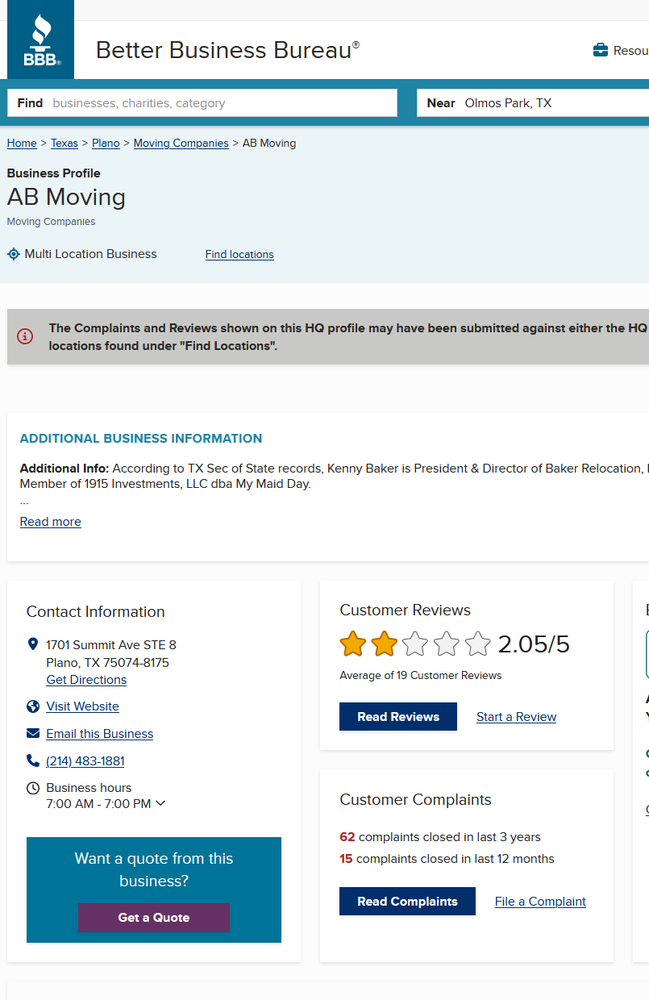Click the Get a Quote button
This screenshot has height=1000, width=649.
pyautogui.click(x=154, y=918)
